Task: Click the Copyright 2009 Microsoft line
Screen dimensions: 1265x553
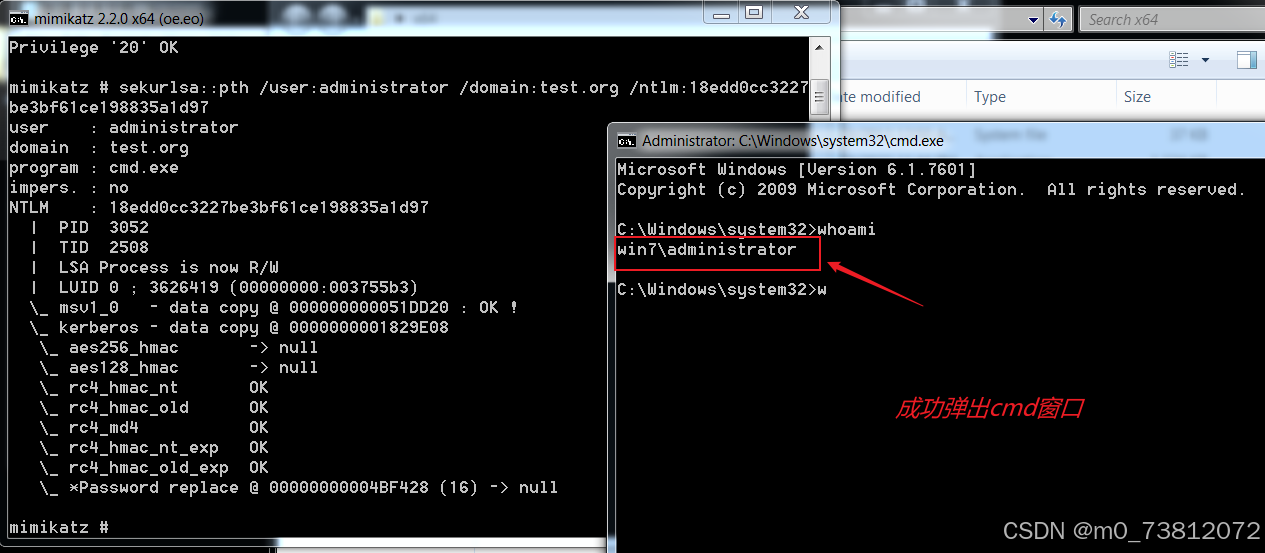Action: coord(932,190)
